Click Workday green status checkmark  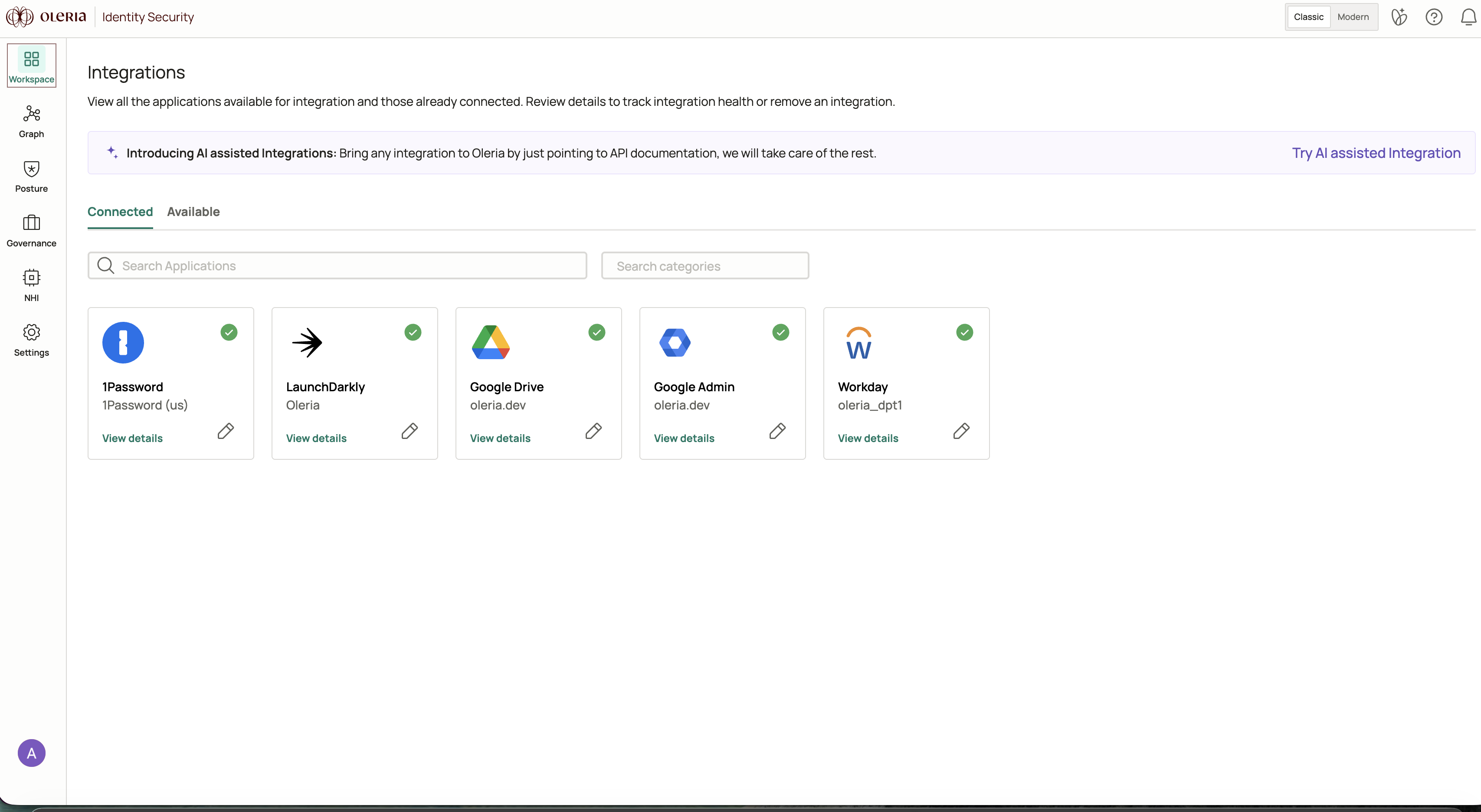[x=965, y=332]
